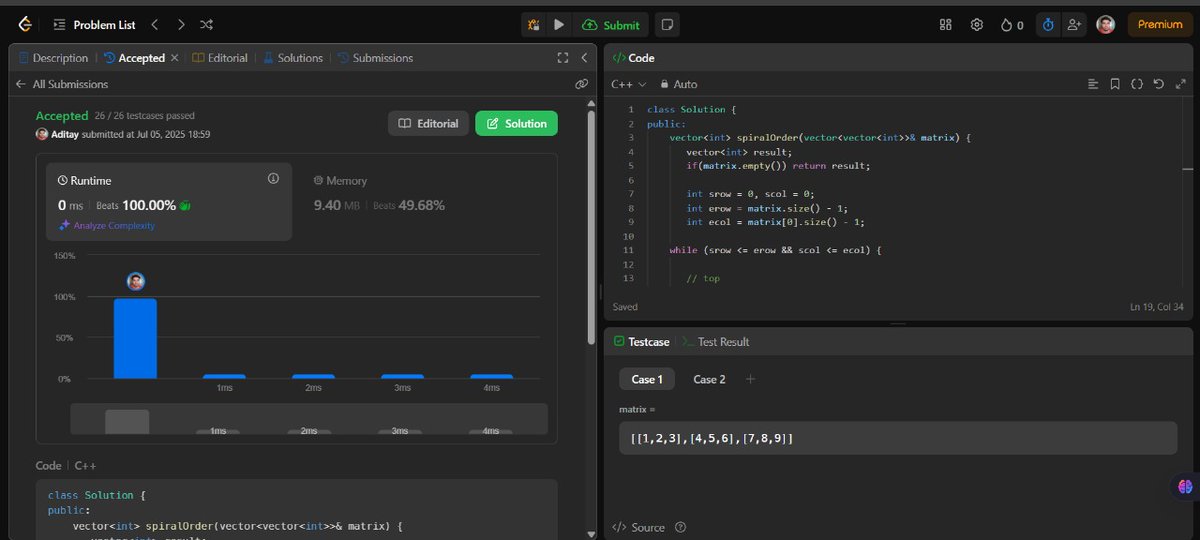This screenshot has width=1200, height=540.
Task: Go to the previous problem arrow
Action: (155, 24)
